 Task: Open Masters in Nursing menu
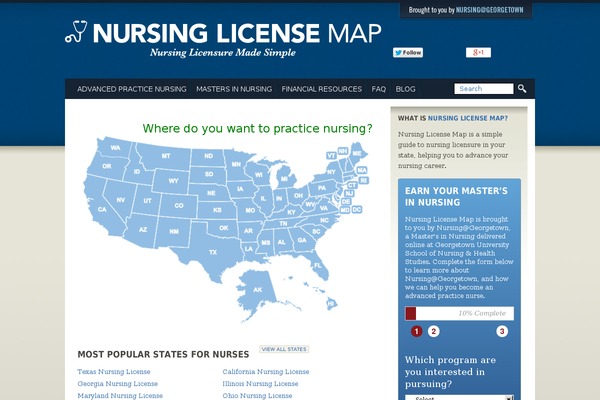click(x=234, y=89)
